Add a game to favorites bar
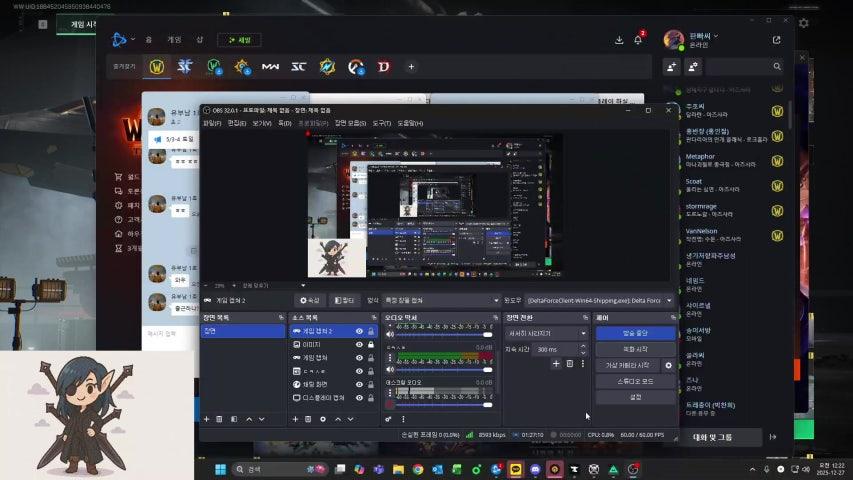The image size is (853, 480). [410, 67]
